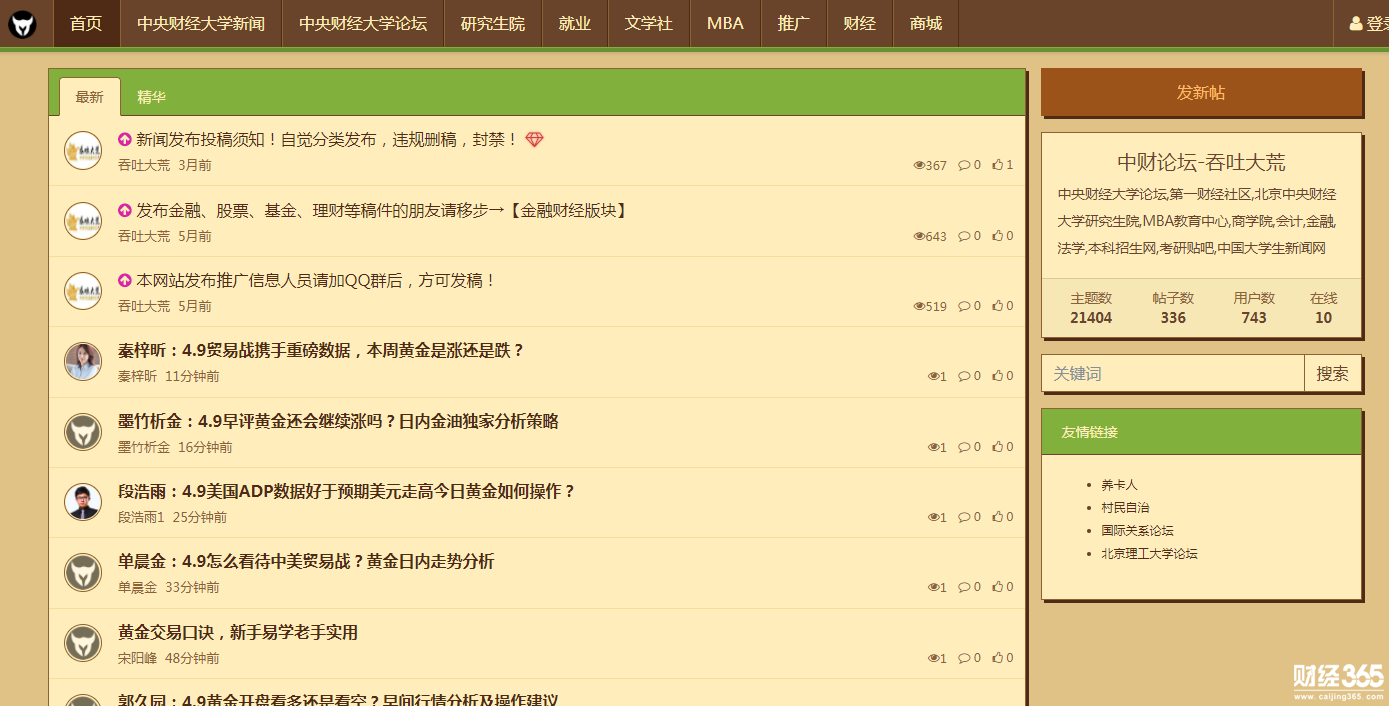Open 单晨金's bull-head avatar
The height and width of the screenshot is (706, 1389).
click(83, 572)
